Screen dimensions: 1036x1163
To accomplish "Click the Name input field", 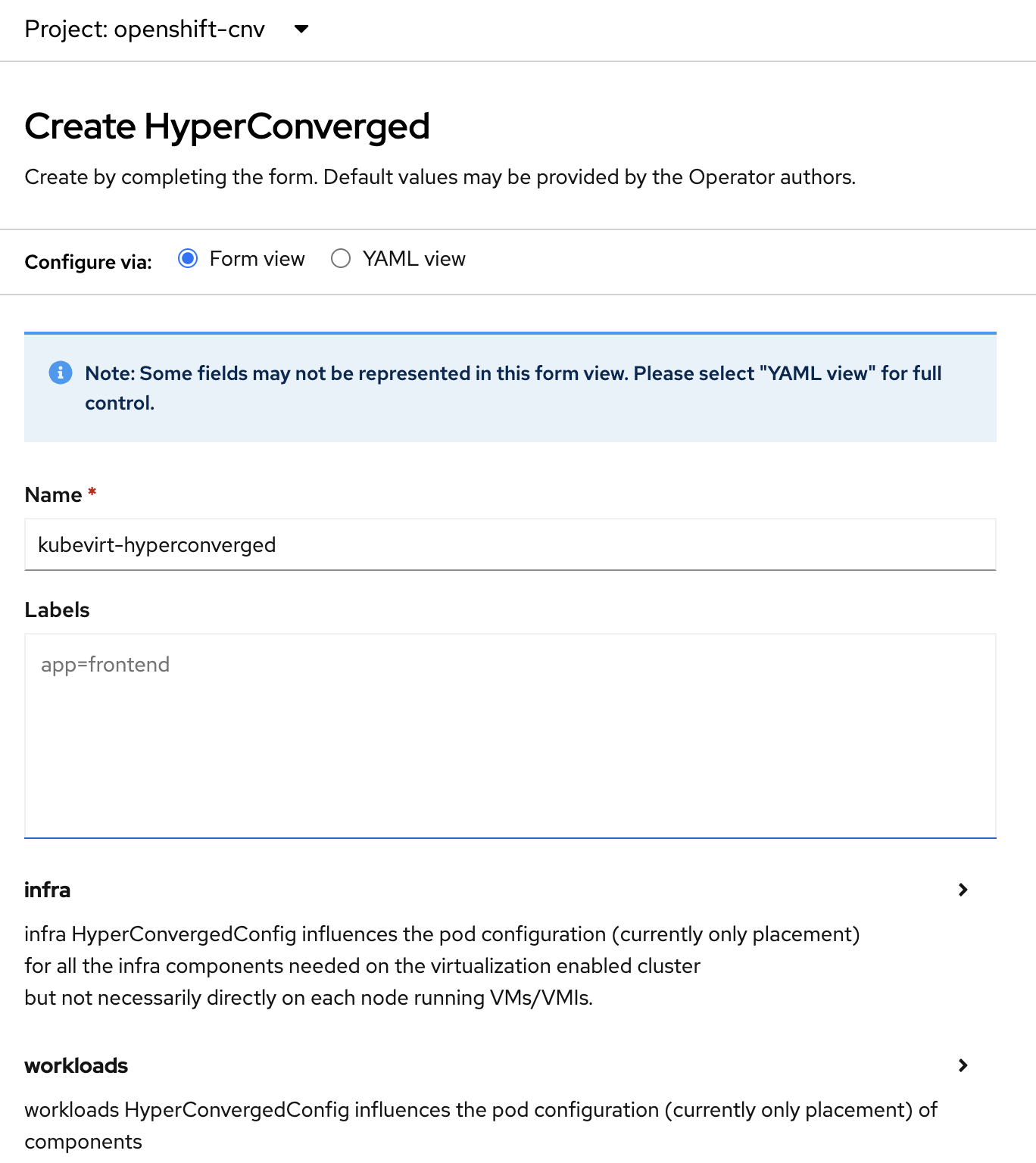I will click(x=510, y=544).
